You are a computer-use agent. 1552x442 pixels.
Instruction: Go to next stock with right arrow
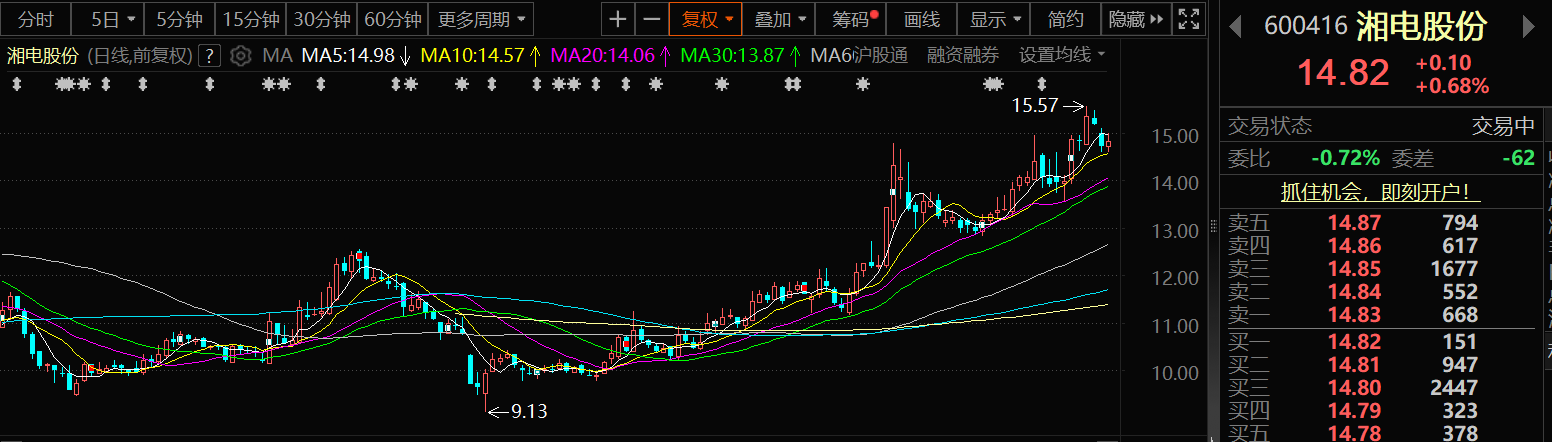tap(1536, 26)
